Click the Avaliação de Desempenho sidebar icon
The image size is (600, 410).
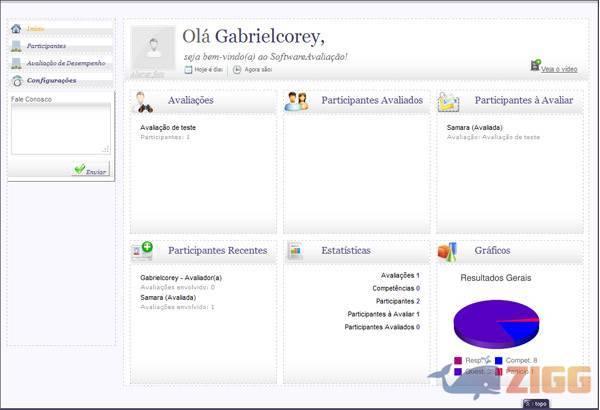click(16, 63)
